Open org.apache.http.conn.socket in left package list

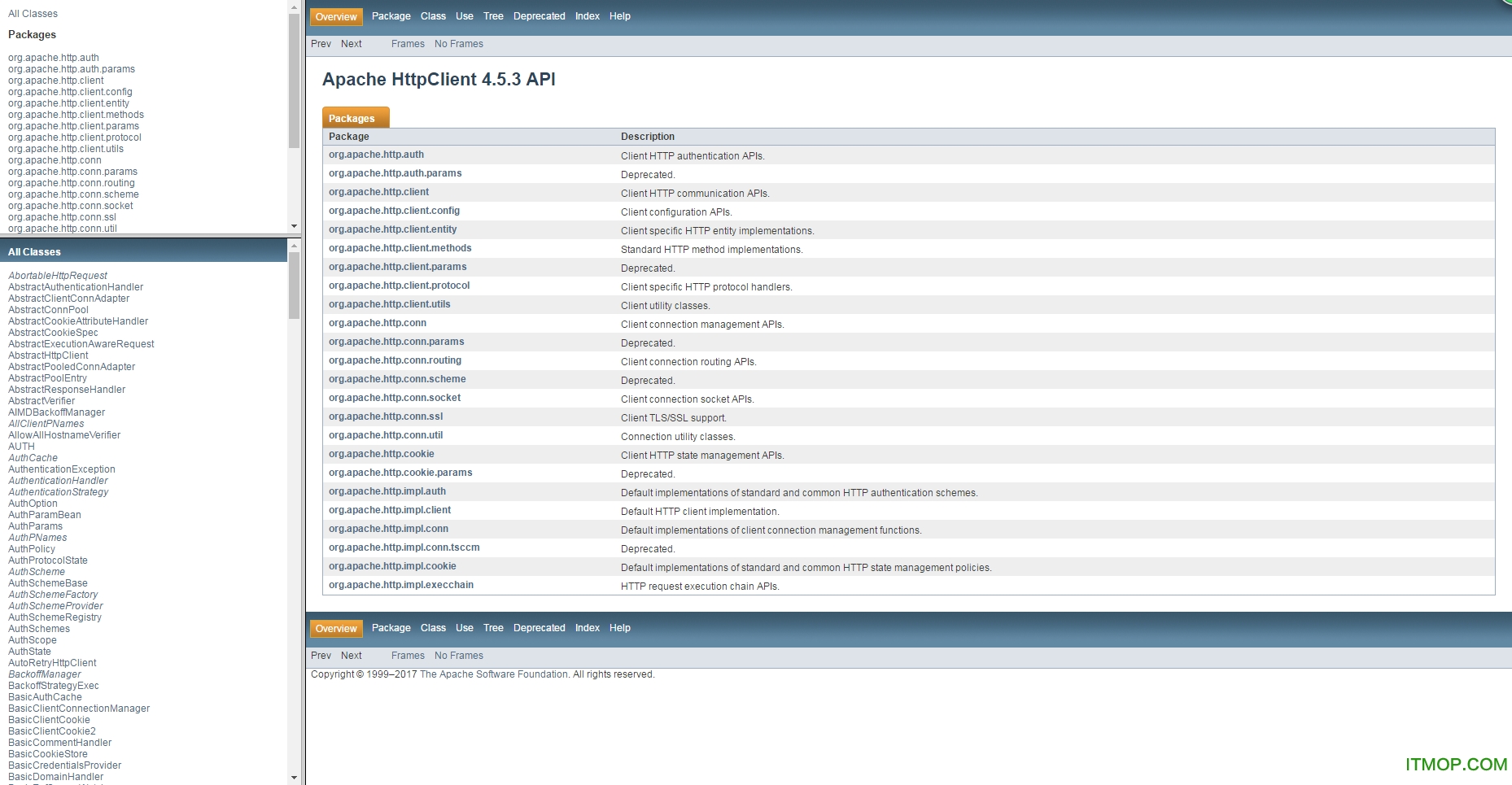(71, 206)
